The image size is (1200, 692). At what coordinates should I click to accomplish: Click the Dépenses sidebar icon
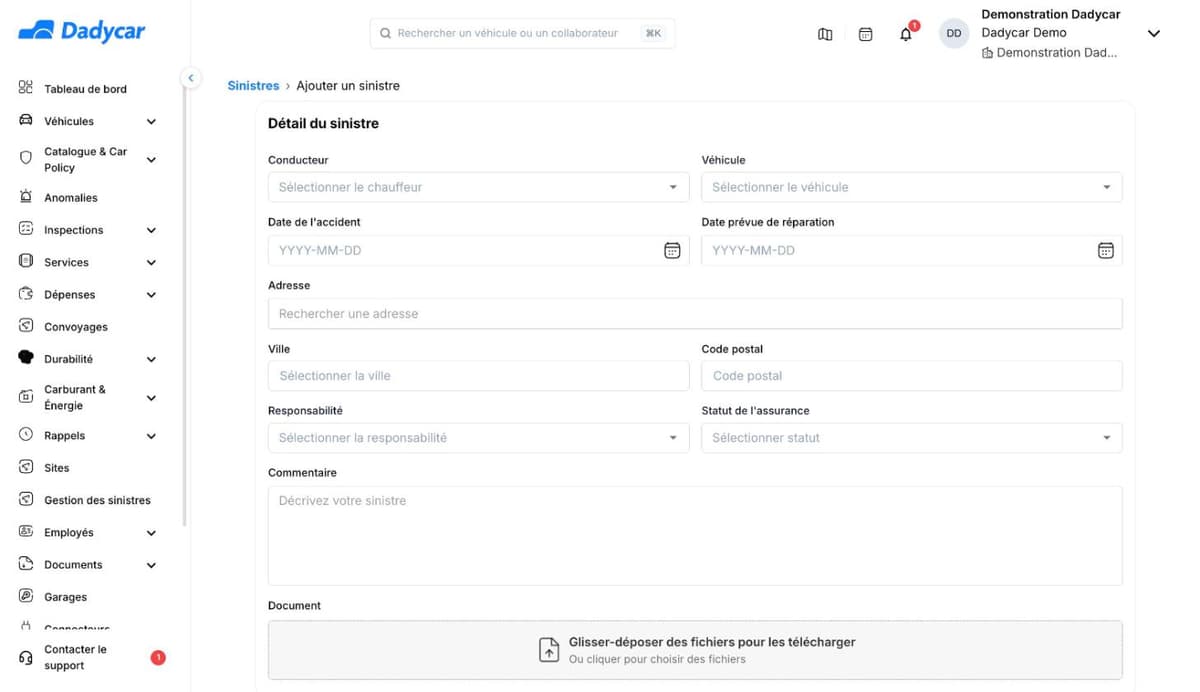26,294
